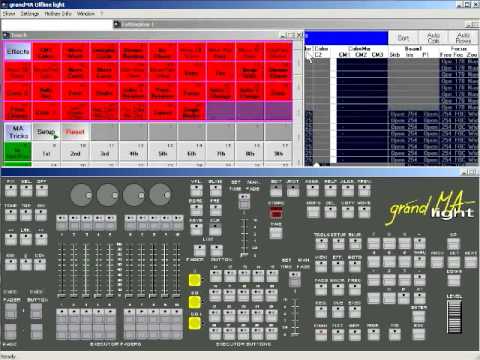
Task: Click the GOTO key
Action: (x=355, y=266)
